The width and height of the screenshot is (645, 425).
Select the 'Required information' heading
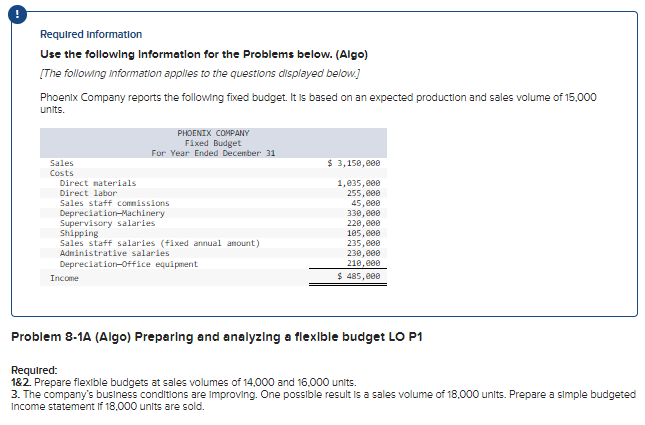tap(91, 34)
